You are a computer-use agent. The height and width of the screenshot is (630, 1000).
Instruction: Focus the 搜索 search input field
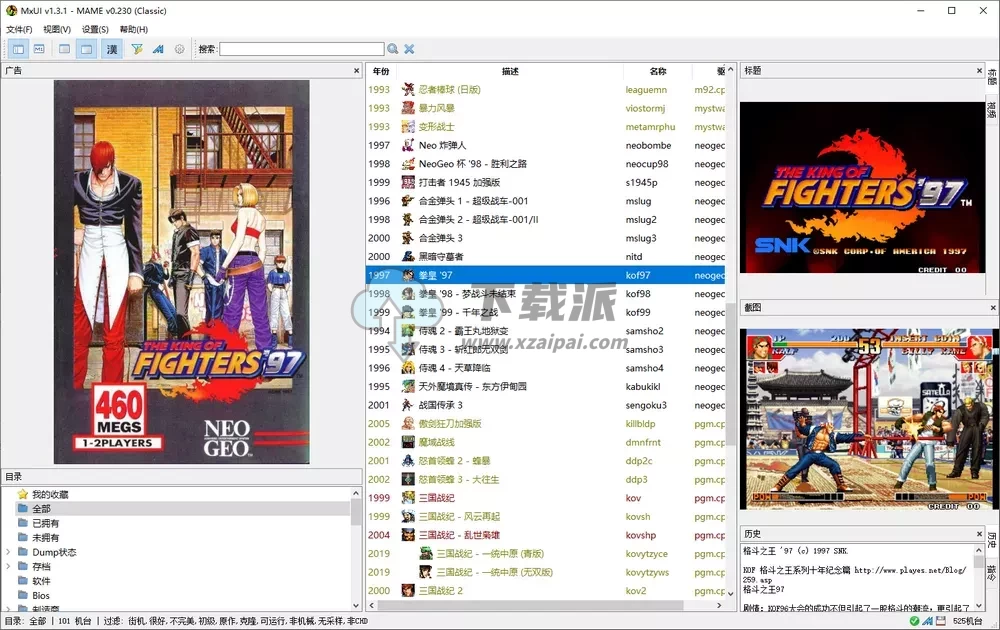tap(302, 49)
